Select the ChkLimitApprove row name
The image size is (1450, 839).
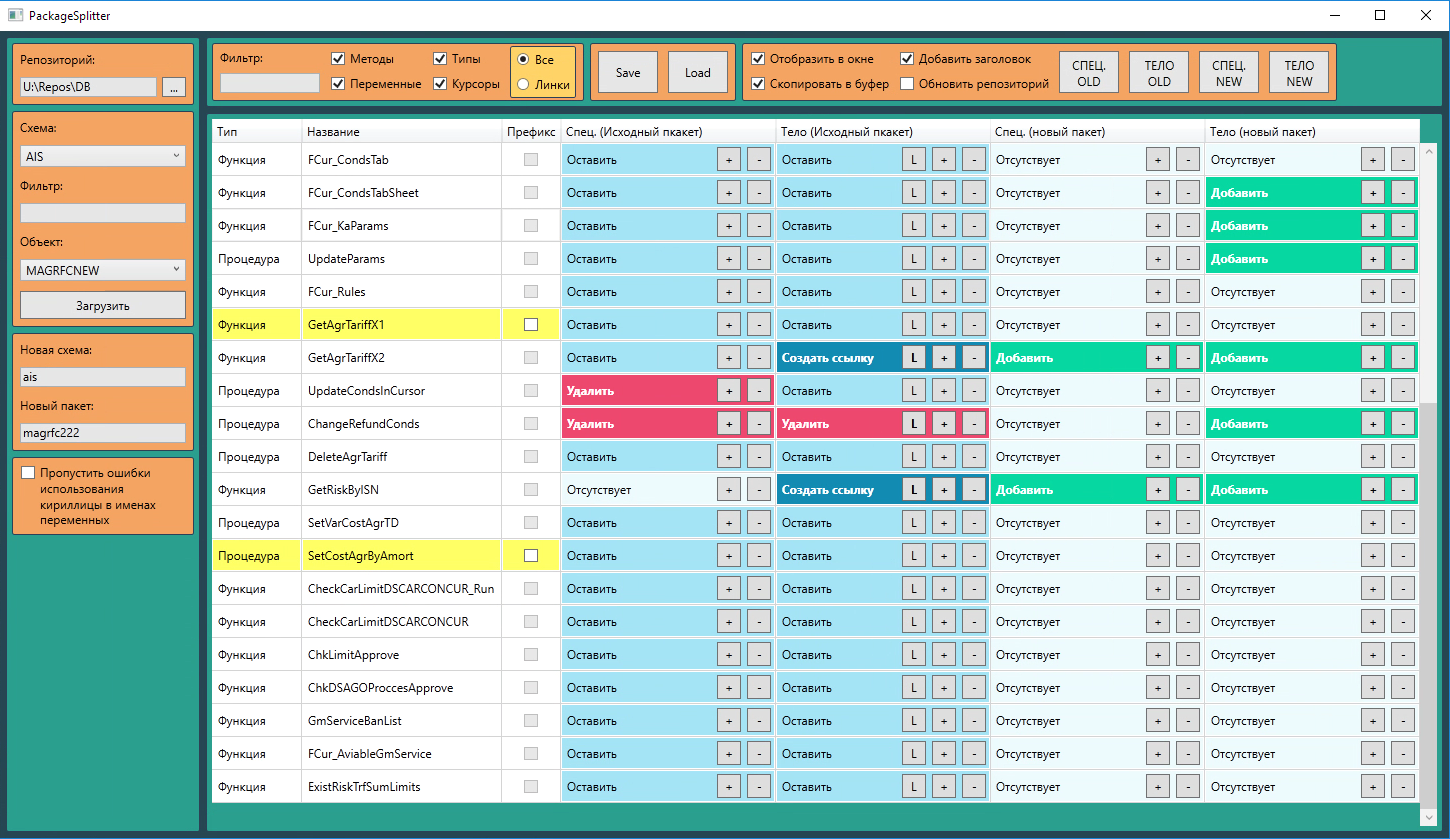[354, 655]
